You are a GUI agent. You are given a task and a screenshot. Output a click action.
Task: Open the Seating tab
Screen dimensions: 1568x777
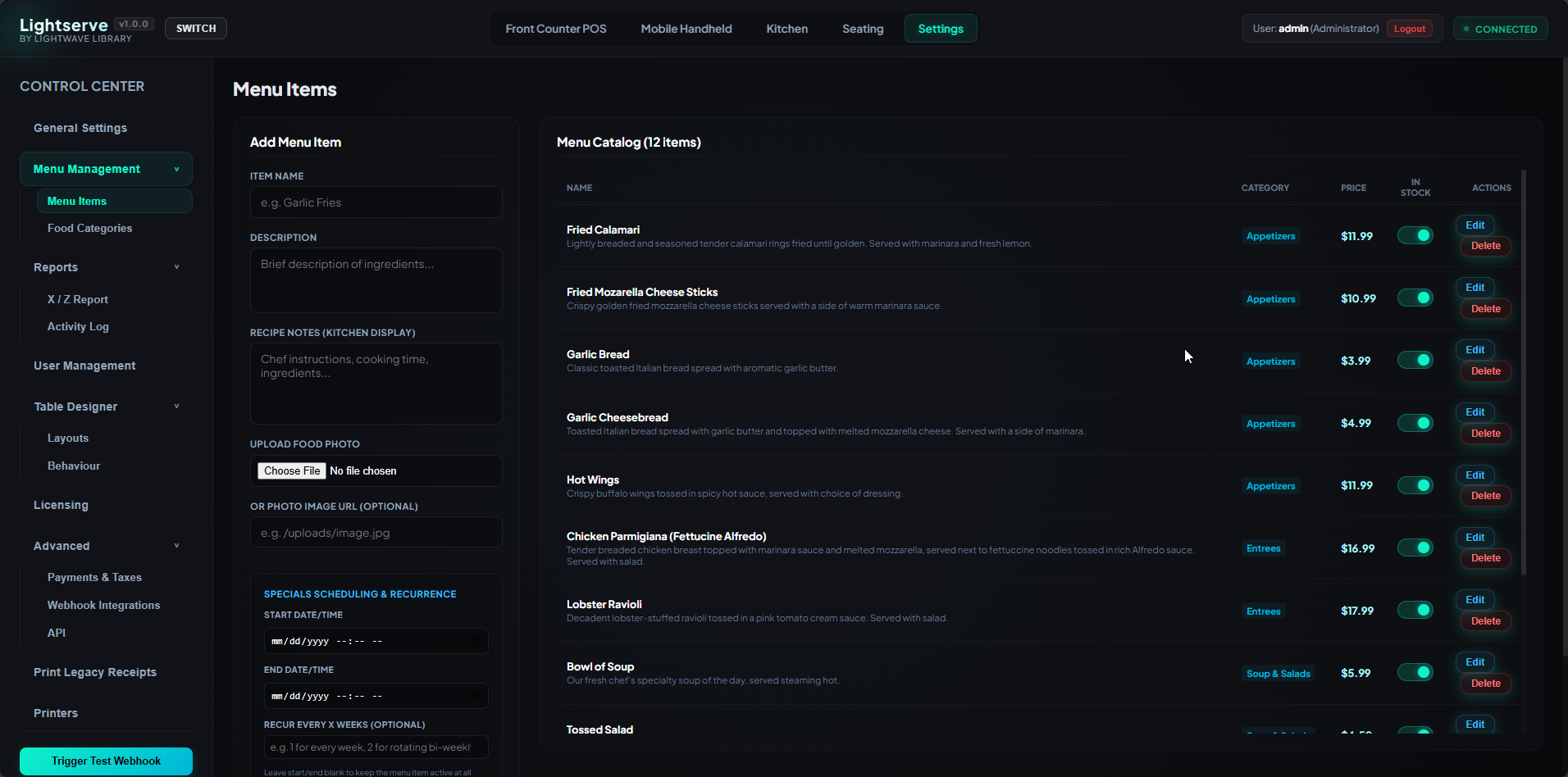click(863, 29)
